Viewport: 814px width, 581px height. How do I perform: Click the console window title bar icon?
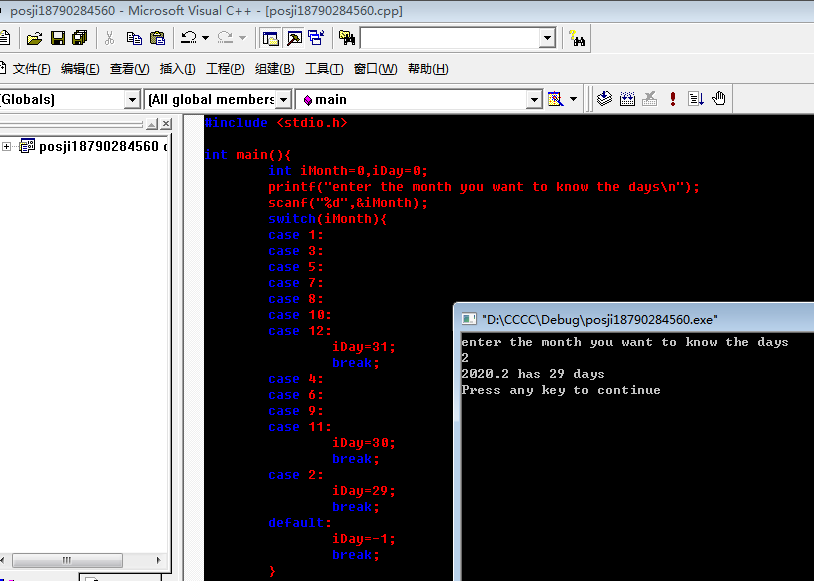469,319
